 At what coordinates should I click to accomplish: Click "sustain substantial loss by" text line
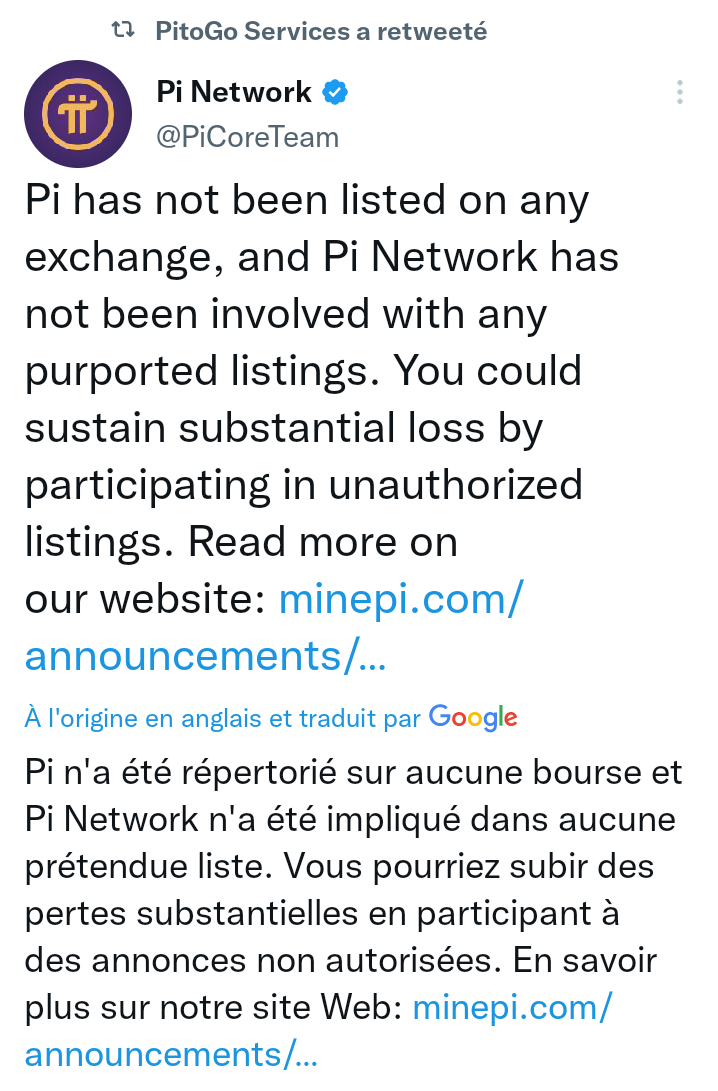[283, 429]
